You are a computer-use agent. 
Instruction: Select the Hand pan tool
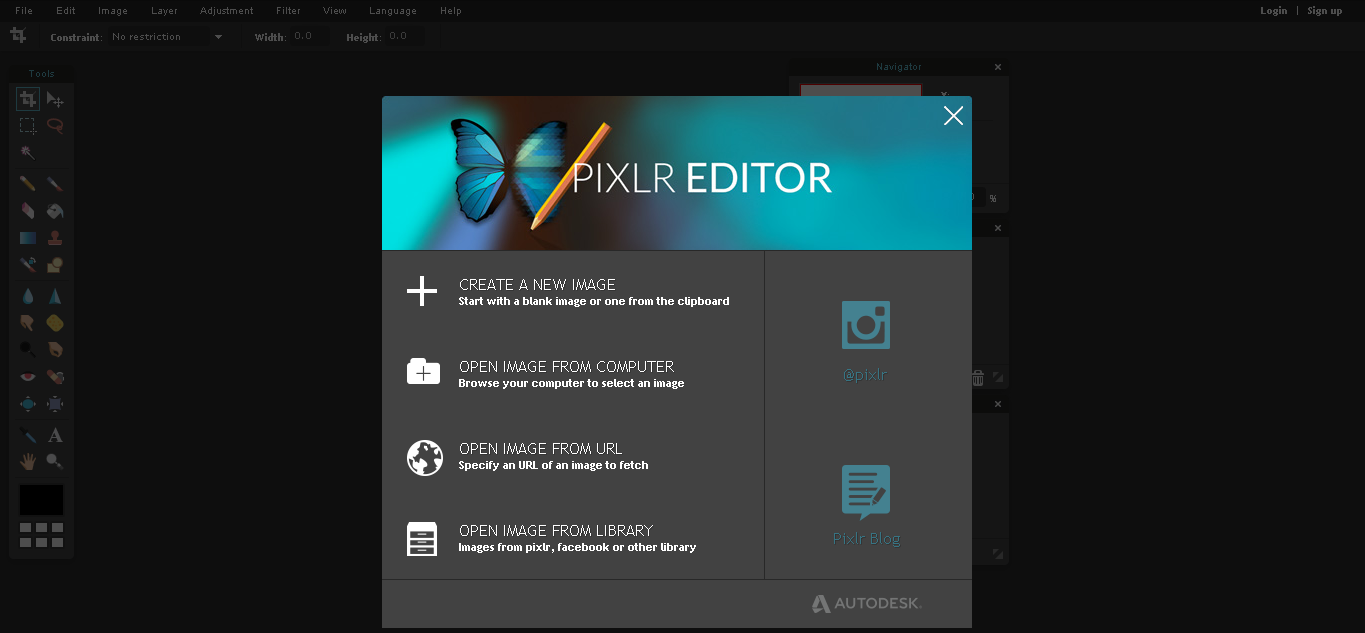pos(28,462)
